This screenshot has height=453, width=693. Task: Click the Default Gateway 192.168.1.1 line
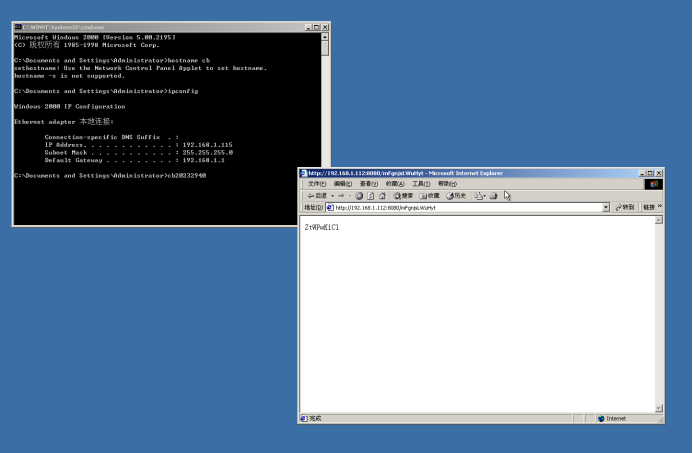coord(135,160)
